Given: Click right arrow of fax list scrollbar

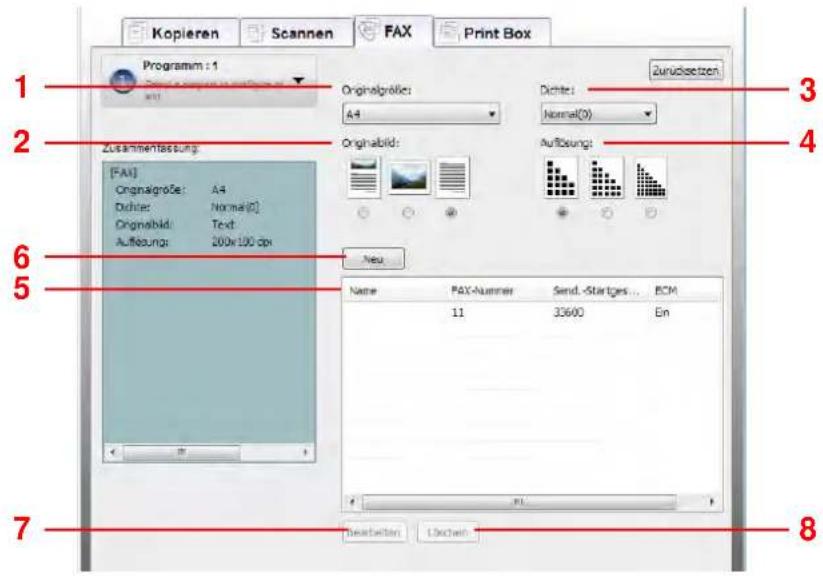Looking at the screenshot, I should coord(712,501).
